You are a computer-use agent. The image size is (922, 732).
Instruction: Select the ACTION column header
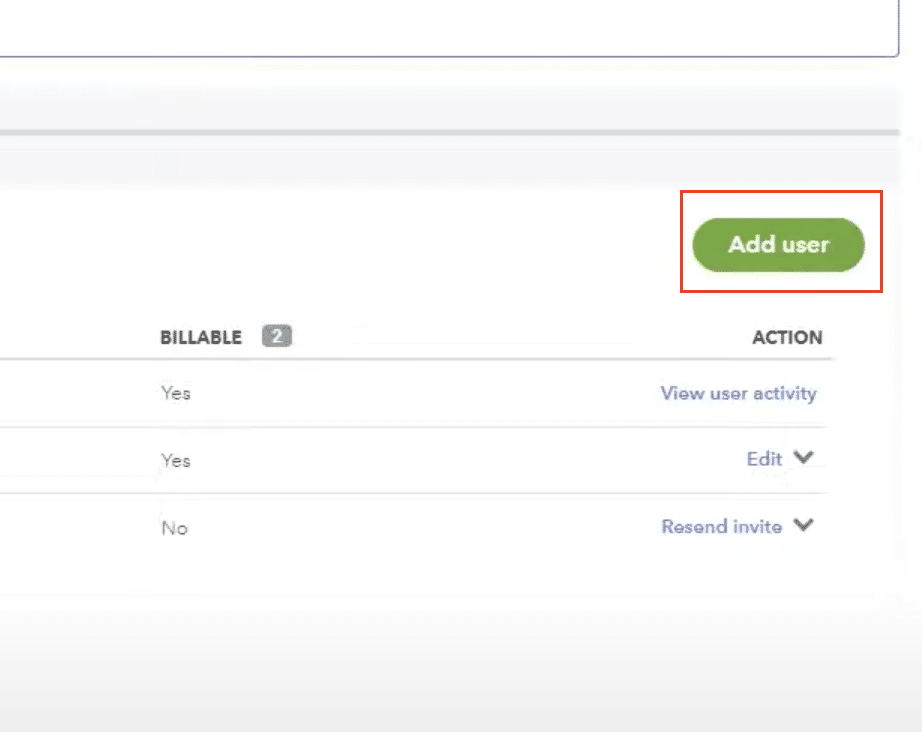click(787, 337)
